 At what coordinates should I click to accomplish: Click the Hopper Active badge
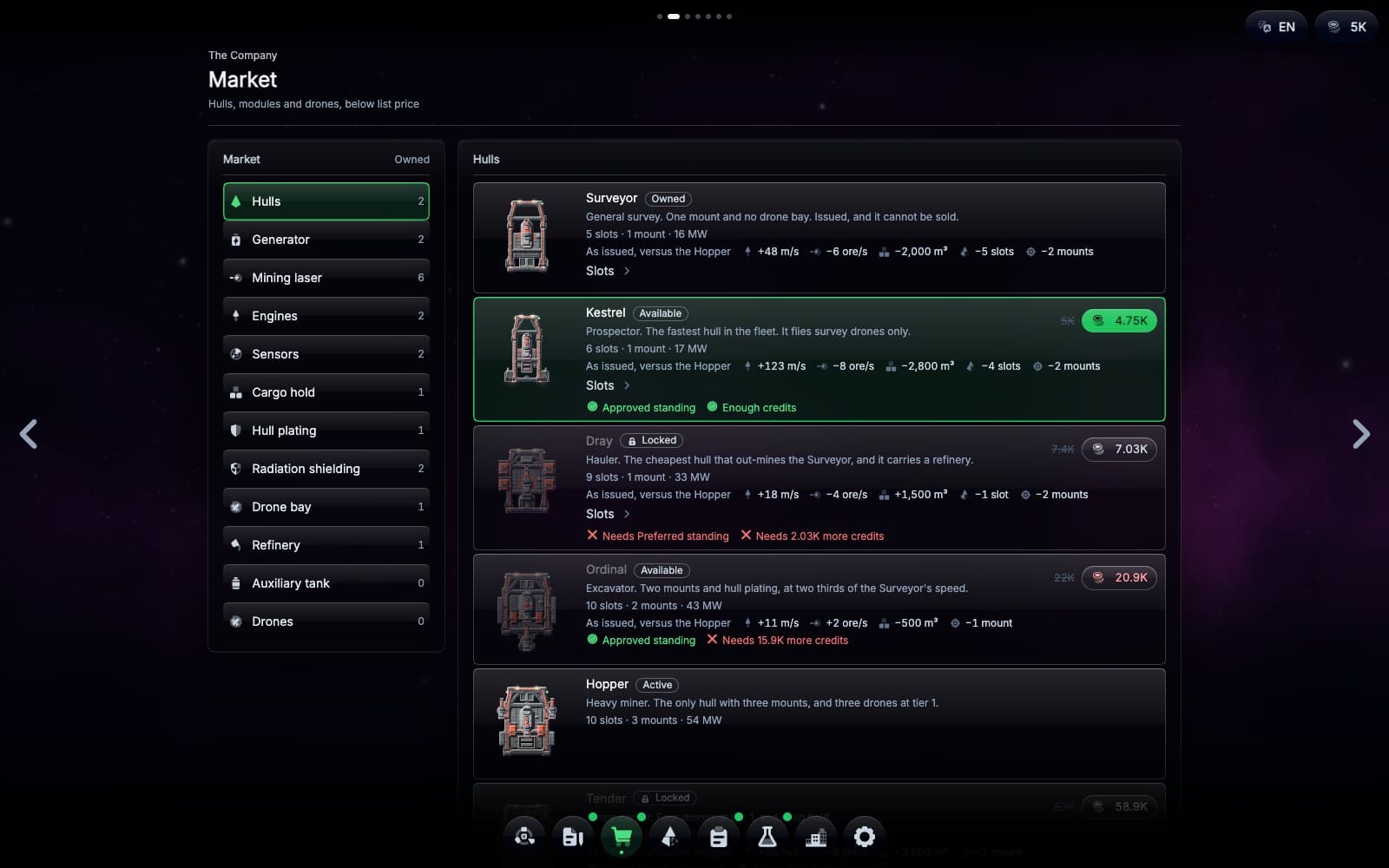click(657, 685)
